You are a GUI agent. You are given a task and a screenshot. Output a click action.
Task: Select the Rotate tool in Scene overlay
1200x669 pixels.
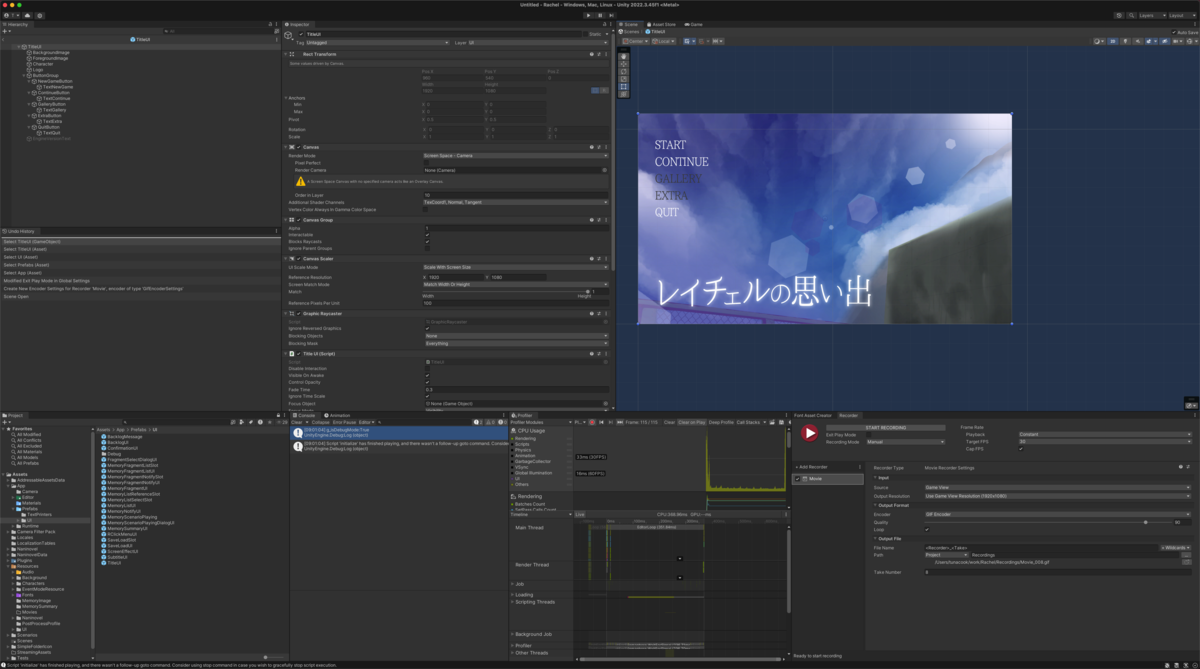623,71
